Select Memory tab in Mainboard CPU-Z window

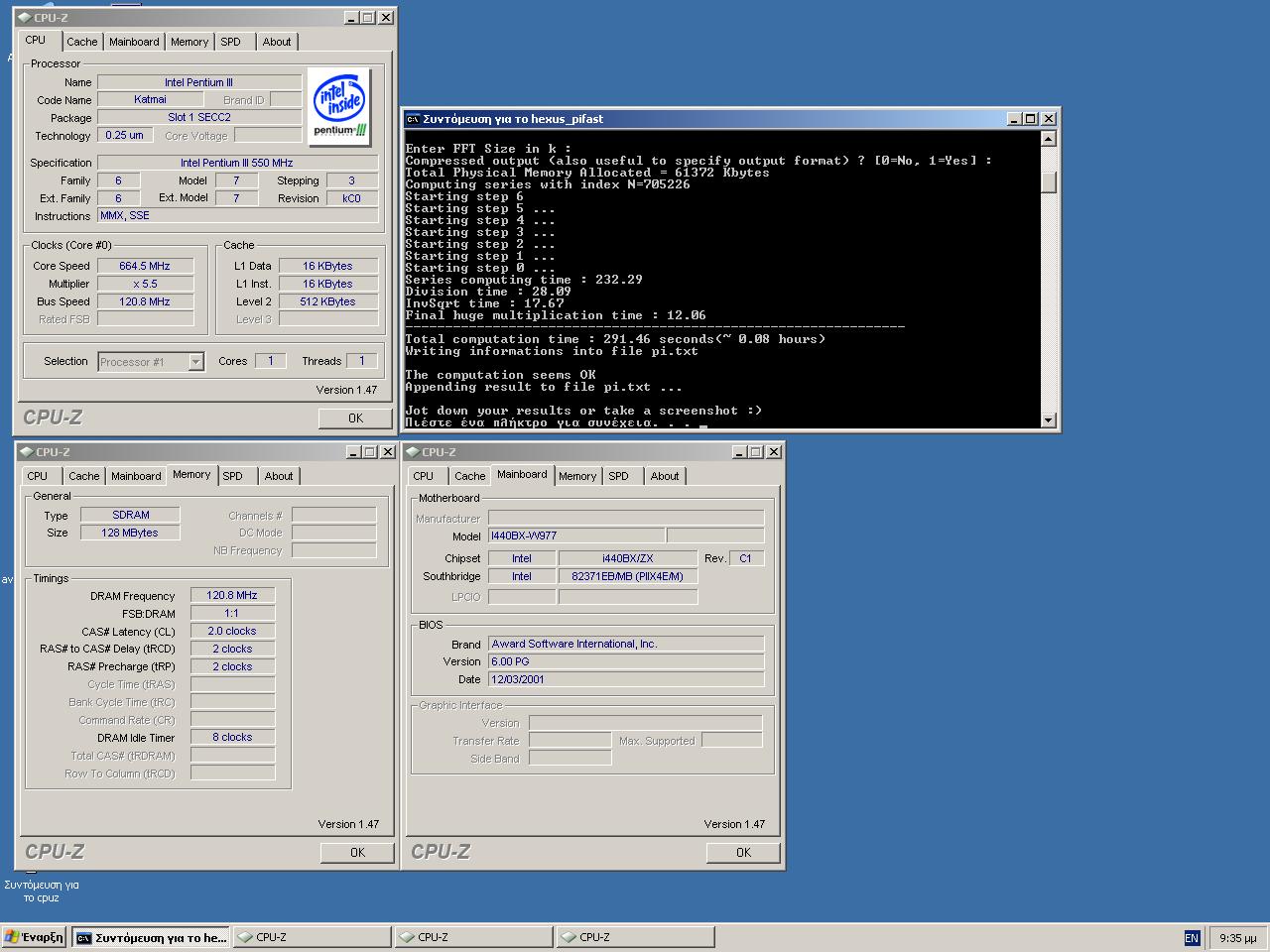577,476
